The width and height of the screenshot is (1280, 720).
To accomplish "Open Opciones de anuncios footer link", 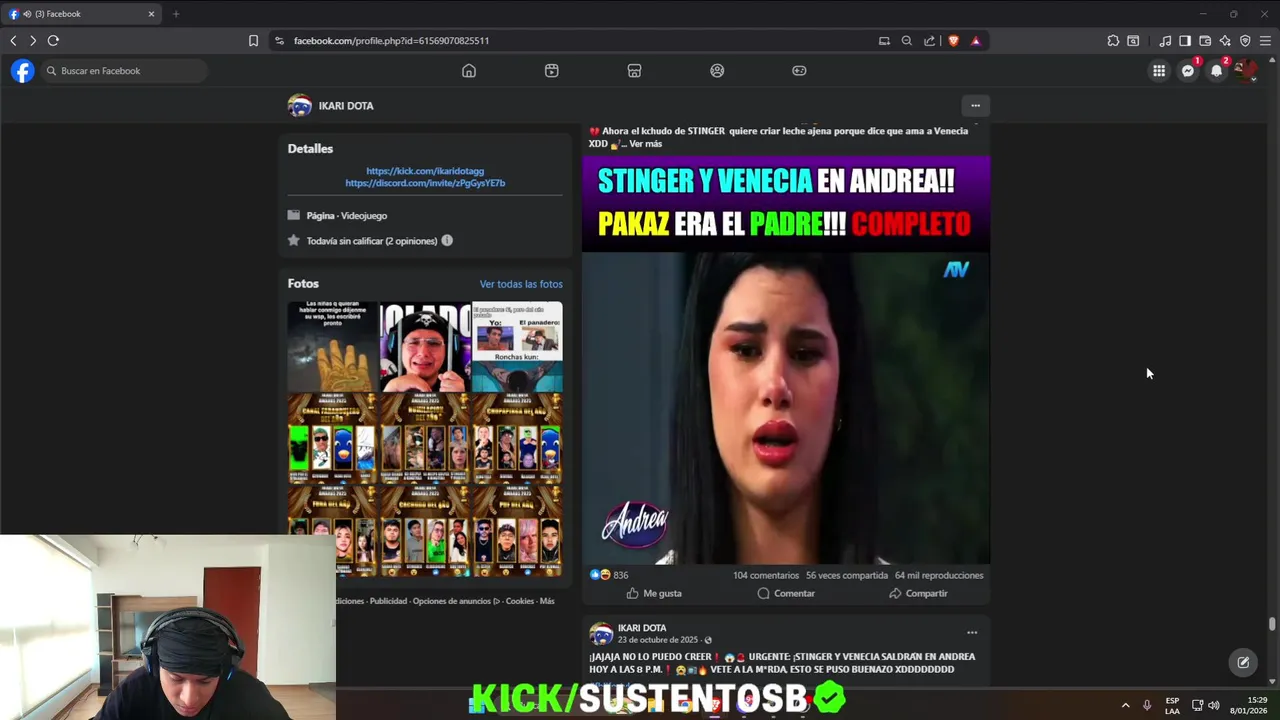I will click(456, 602).
